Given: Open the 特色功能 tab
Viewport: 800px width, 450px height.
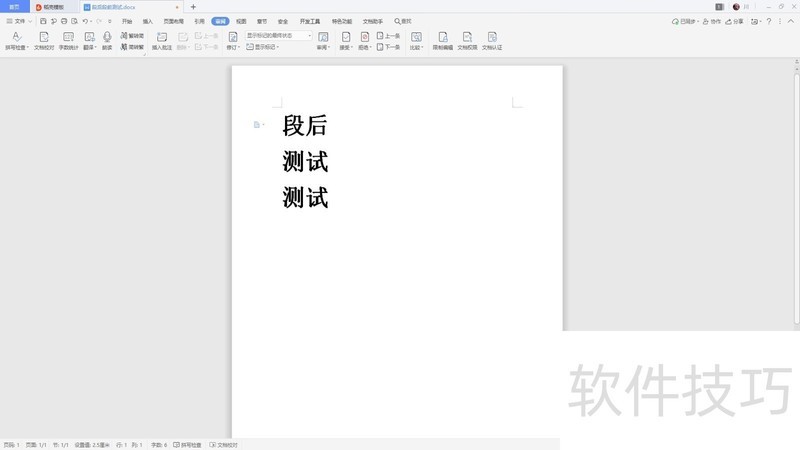Looking at the screenshot, I should 342,21.
